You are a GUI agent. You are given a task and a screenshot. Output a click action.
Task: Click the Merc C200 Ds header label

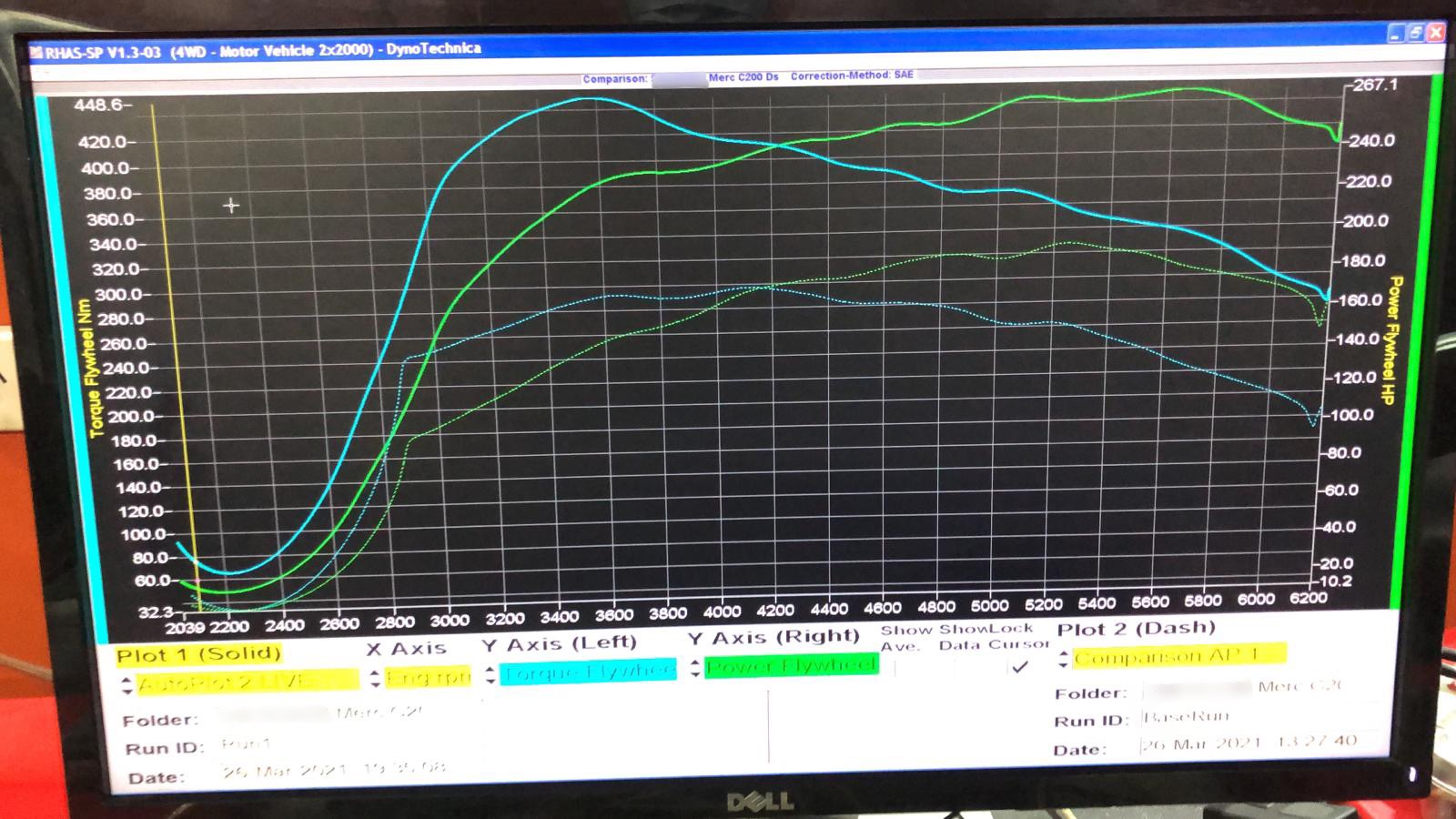pyautogui.click(x=743, y=77)
